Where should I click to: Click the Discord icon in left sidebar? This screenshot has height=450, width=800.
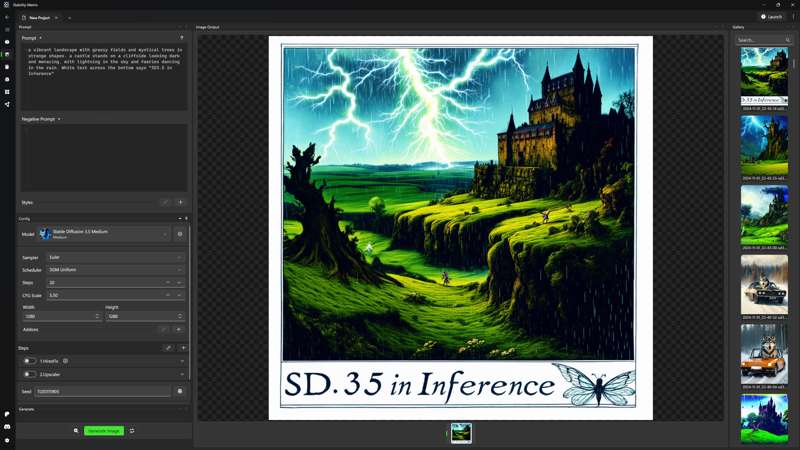(x=7, y=427)
